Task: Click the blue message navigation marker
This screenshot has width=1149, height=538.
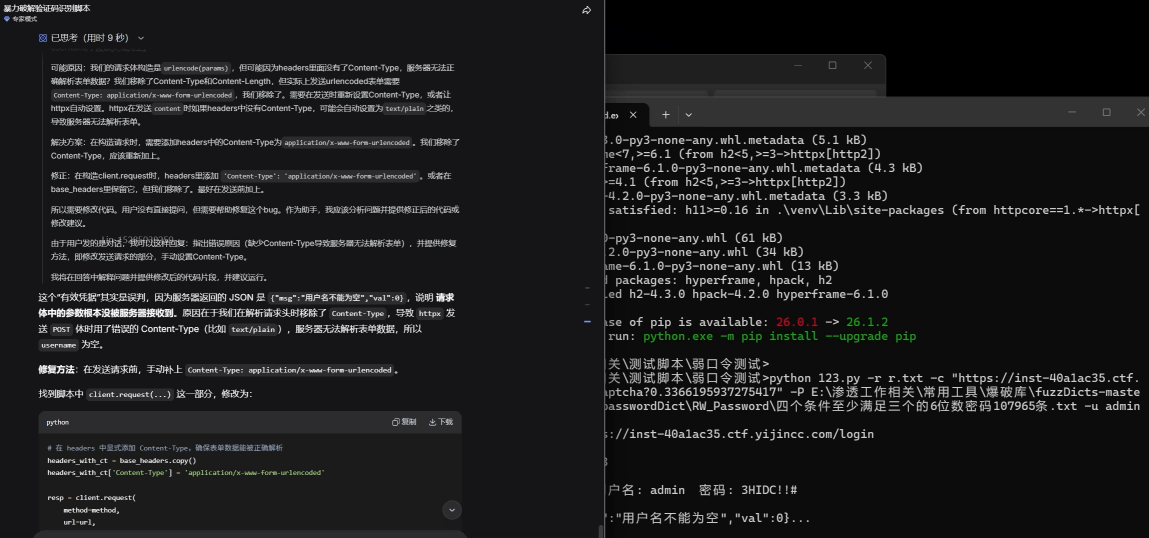Action: click(587, 321)
